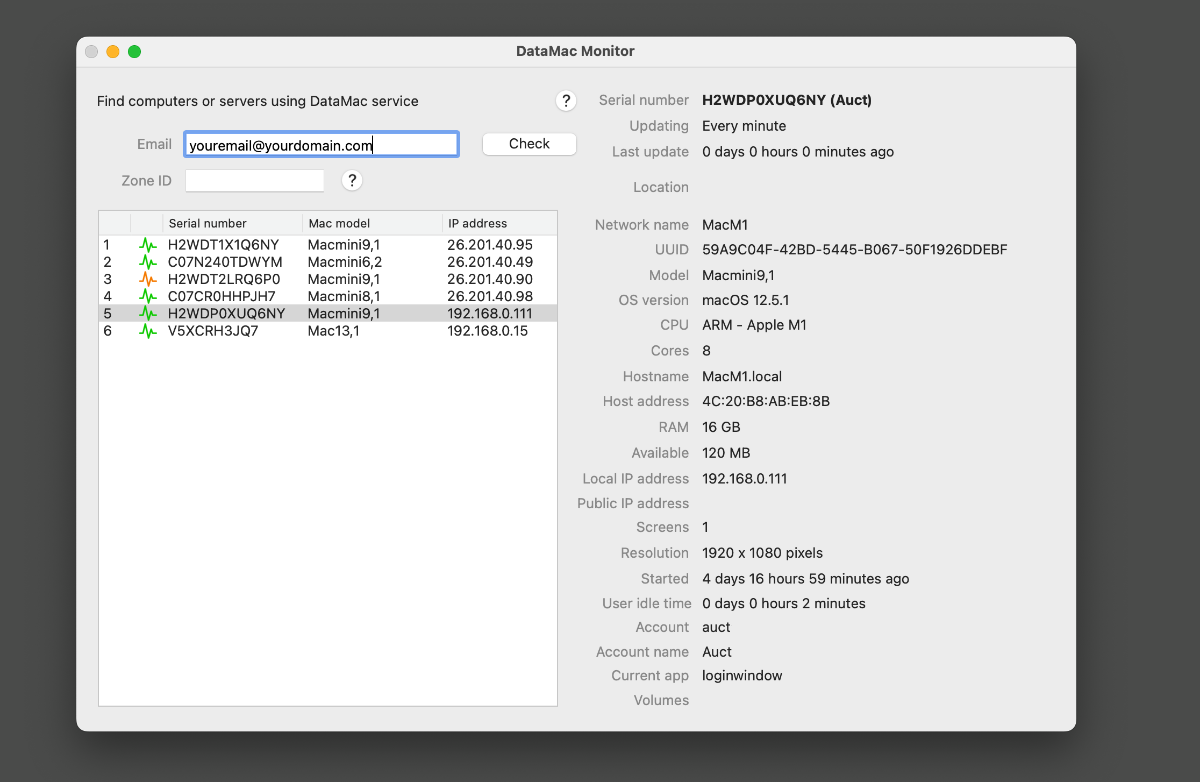Screen dimensions: 1200x782
Task: Click the Hostname value MacM1.local
Action: tap(742, 377)
